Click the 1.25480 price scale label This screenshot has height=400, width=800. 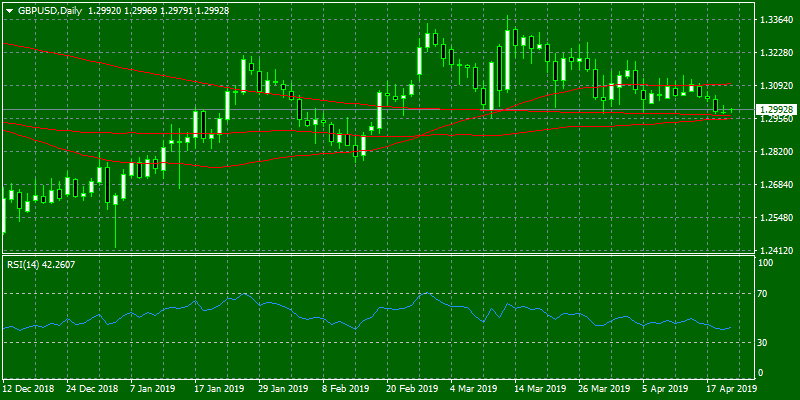point(775,218)
